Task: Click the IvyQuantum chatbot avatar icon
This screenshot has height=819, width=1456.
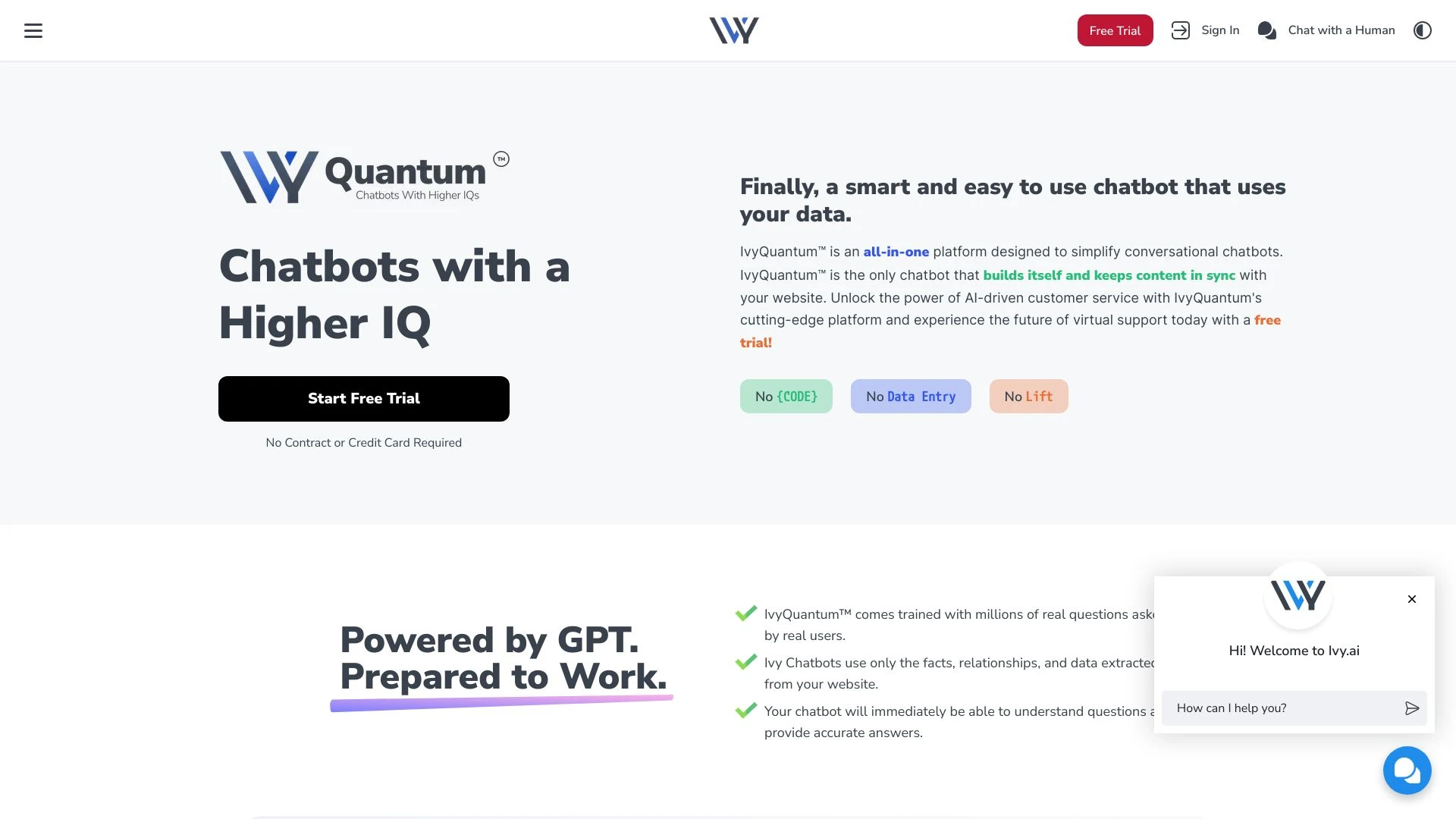Action: (1297, 595)
